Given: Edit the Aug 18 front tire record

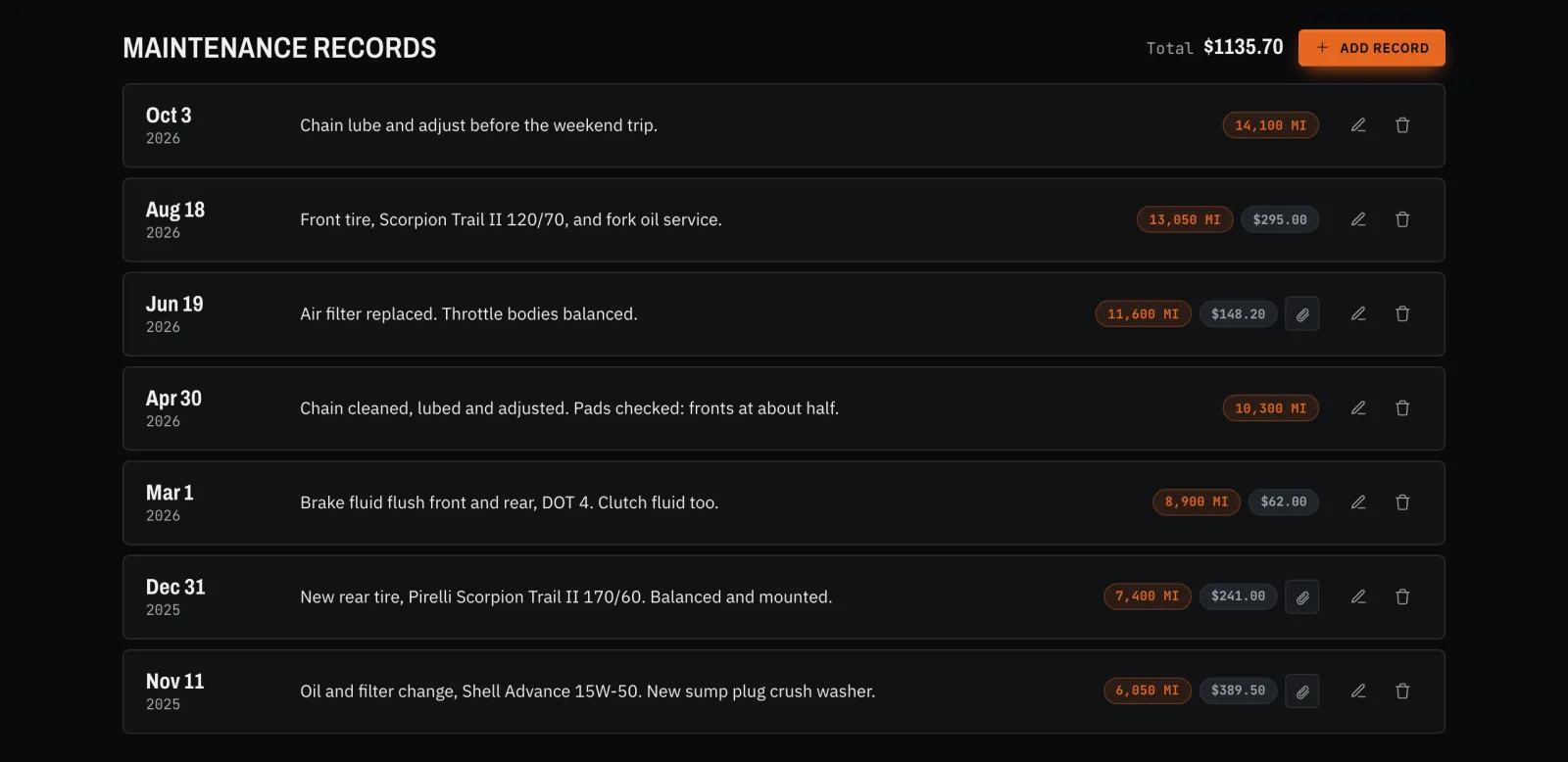Looking at the screenshot, I should [1358, 219].
